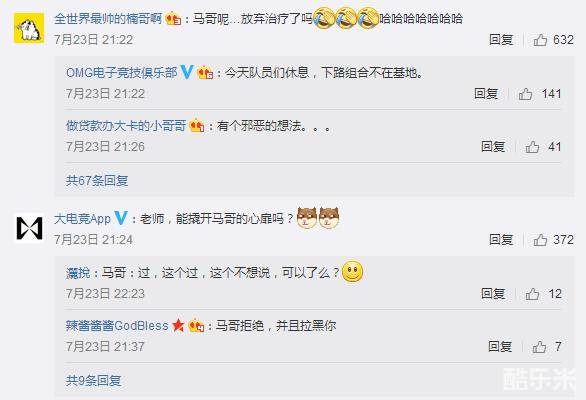Click the membership crown icon beside 全世界最帅的楠哥啊
Viewport: 586px width, 400px height.
(x=173, y=19)
